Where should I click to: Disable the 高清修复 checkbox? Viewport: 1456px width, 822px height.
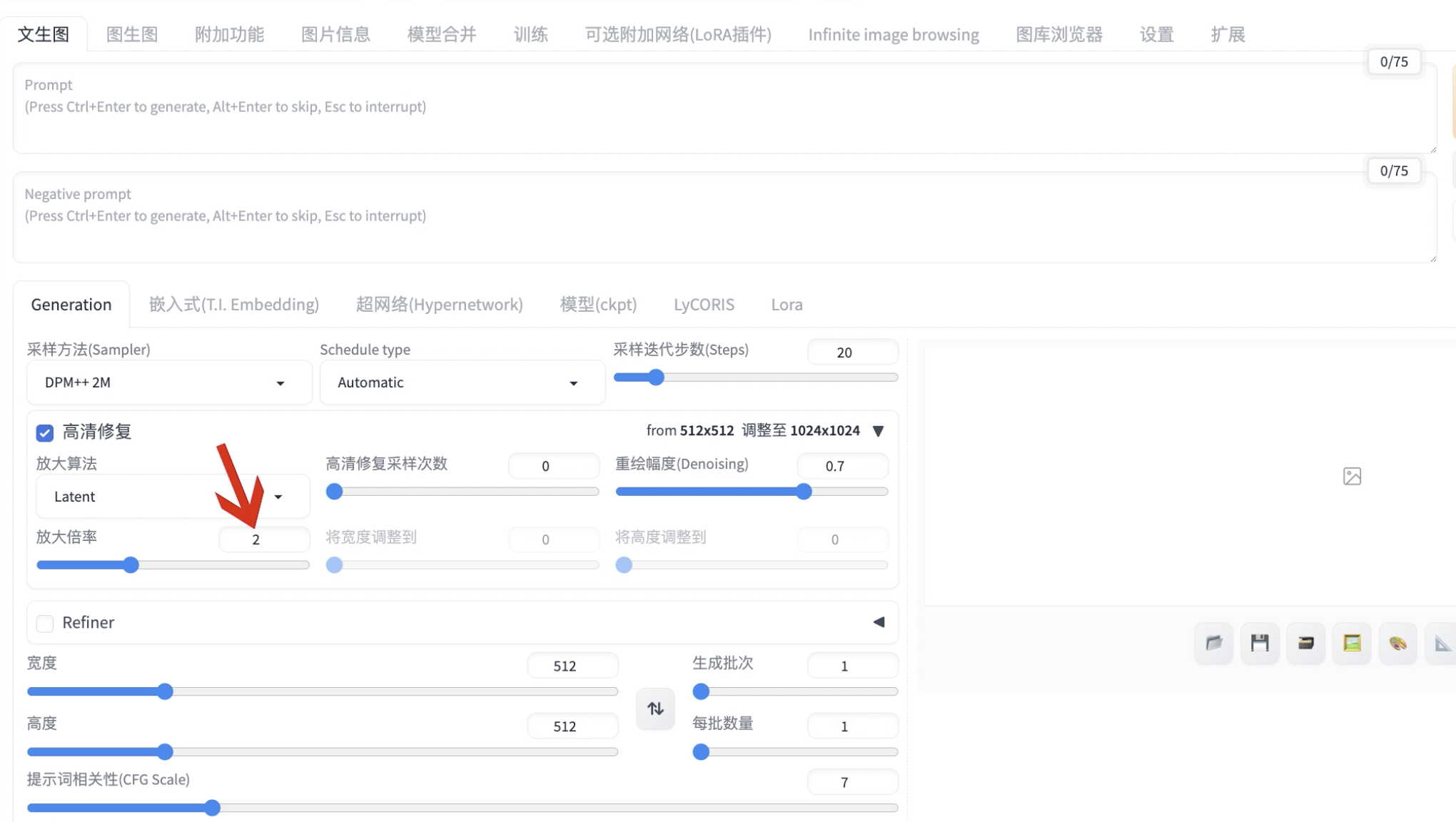[45, 432]
